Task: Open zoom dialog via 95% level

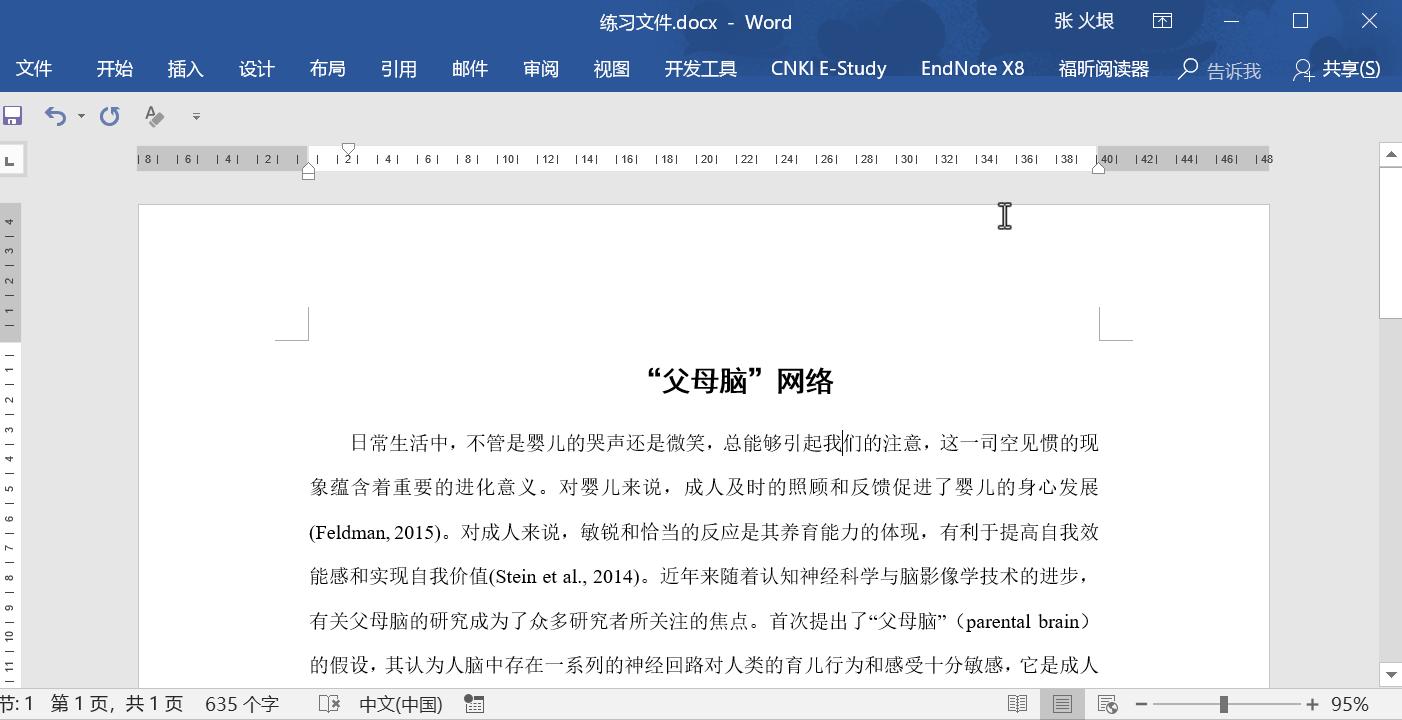Action: point(1349,704)
